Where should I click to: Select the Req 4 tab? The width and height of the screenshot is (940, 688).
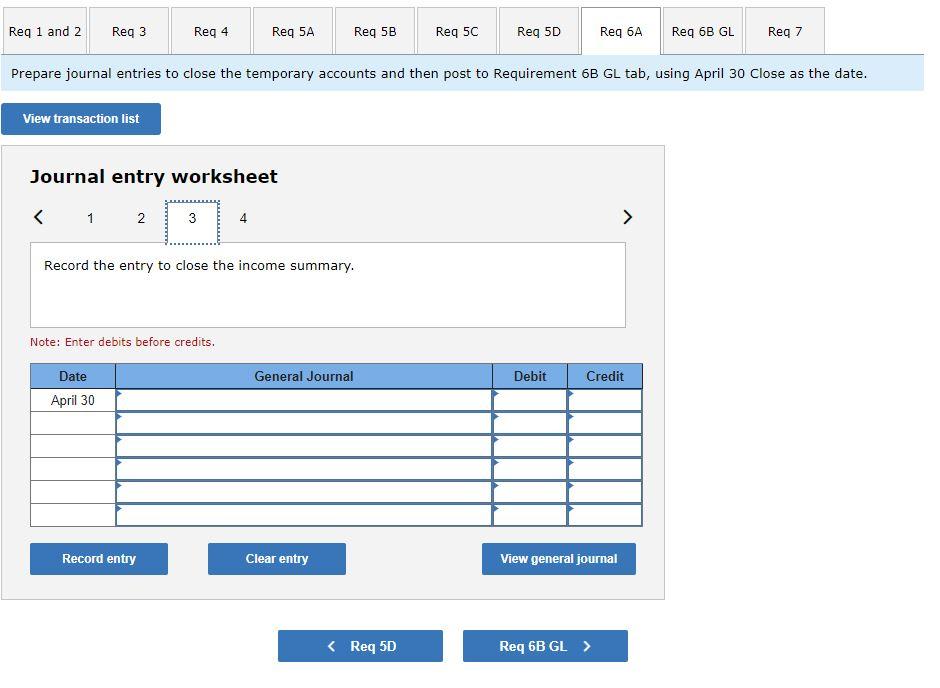(211, 31)
